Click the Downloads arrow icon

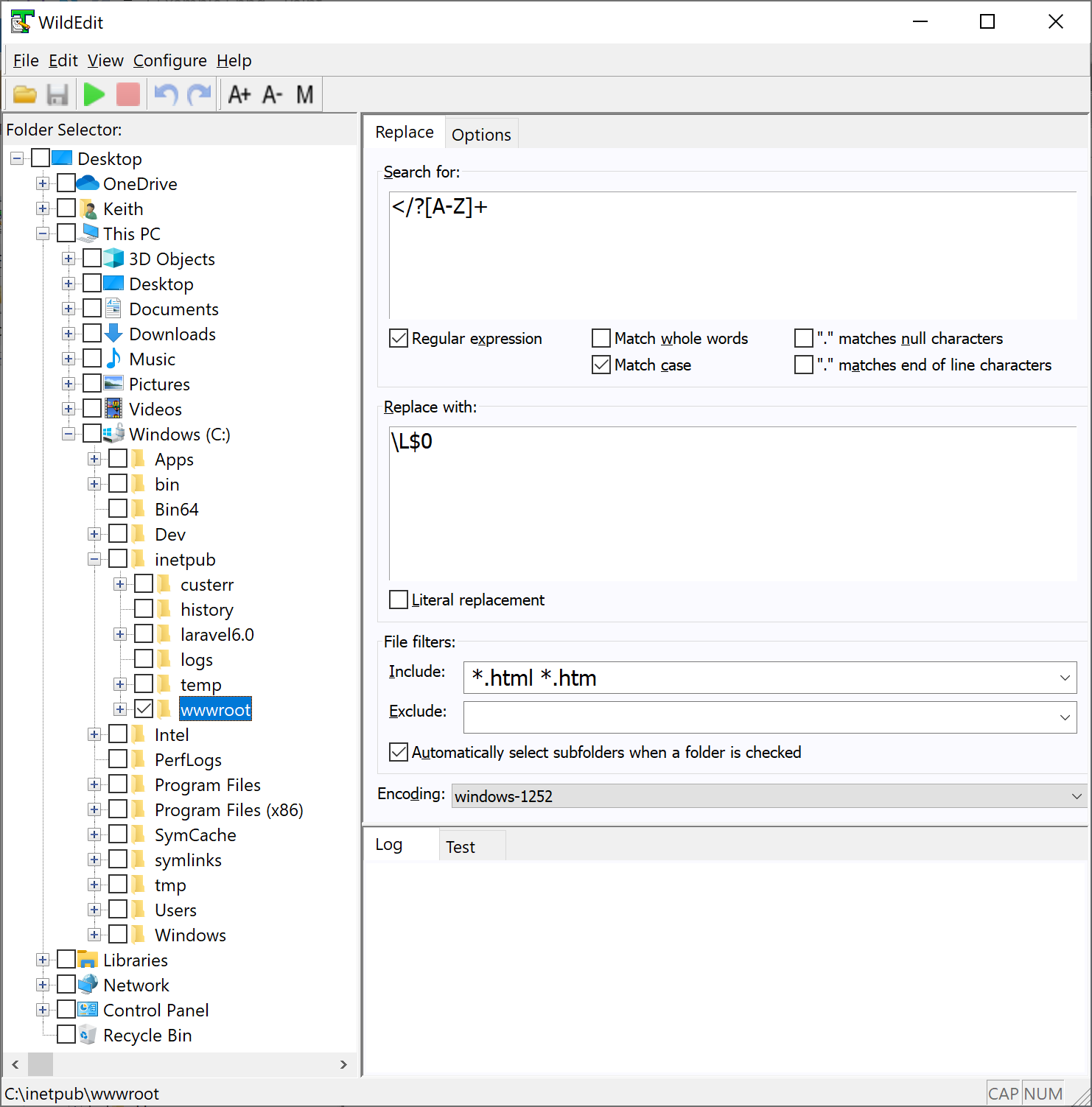[x=113, y=333]
